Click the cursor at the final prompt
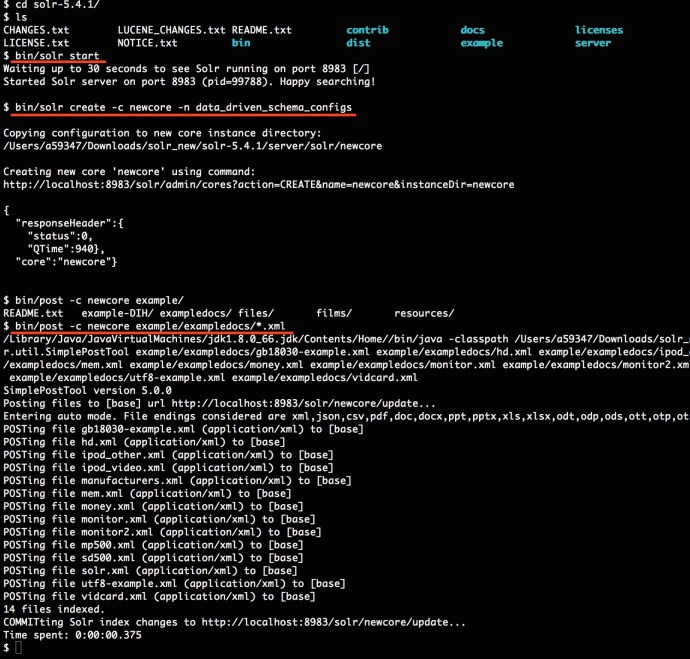Viewport: 690px width, 659px height. click(x=19, y=648)
